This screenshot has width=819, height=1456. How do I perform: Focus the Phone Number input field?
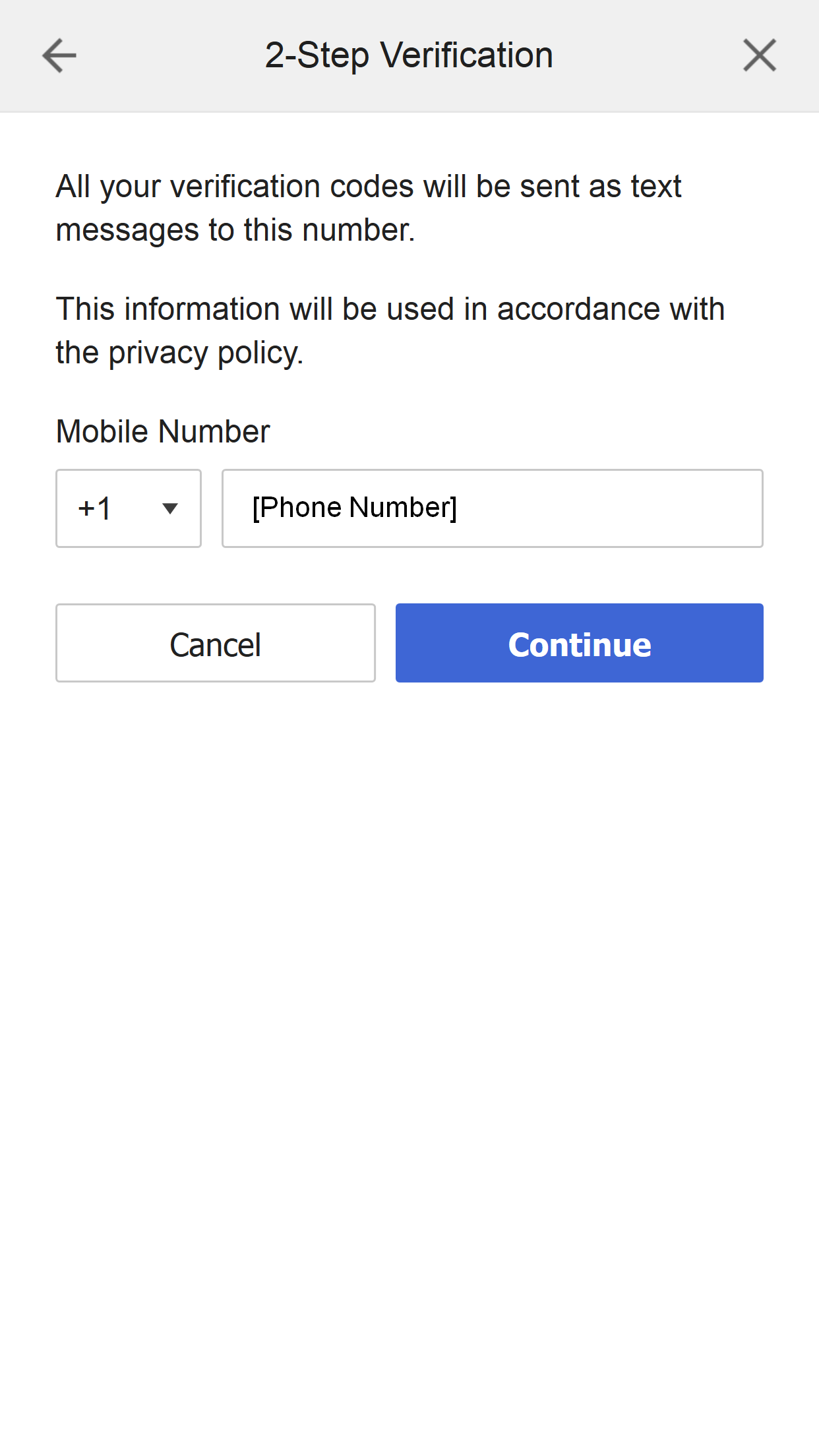pyautogui.click(x=492, y=508)
